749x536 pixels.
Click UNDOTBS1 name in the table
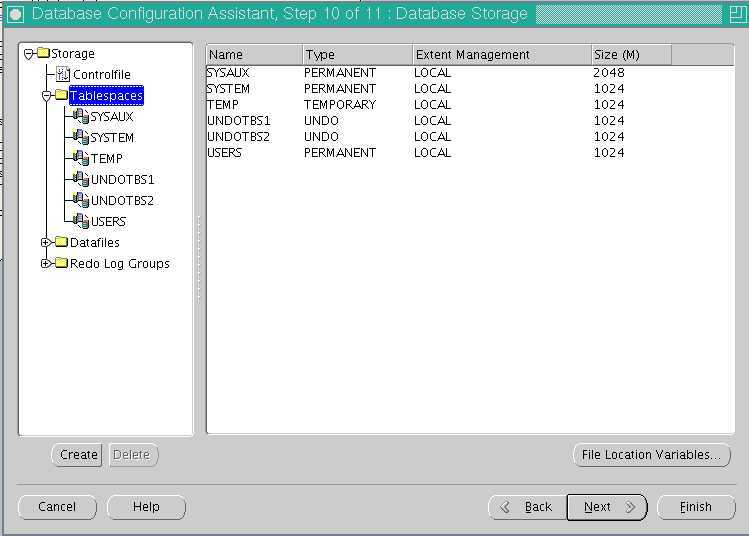click(x=239, y=120)
